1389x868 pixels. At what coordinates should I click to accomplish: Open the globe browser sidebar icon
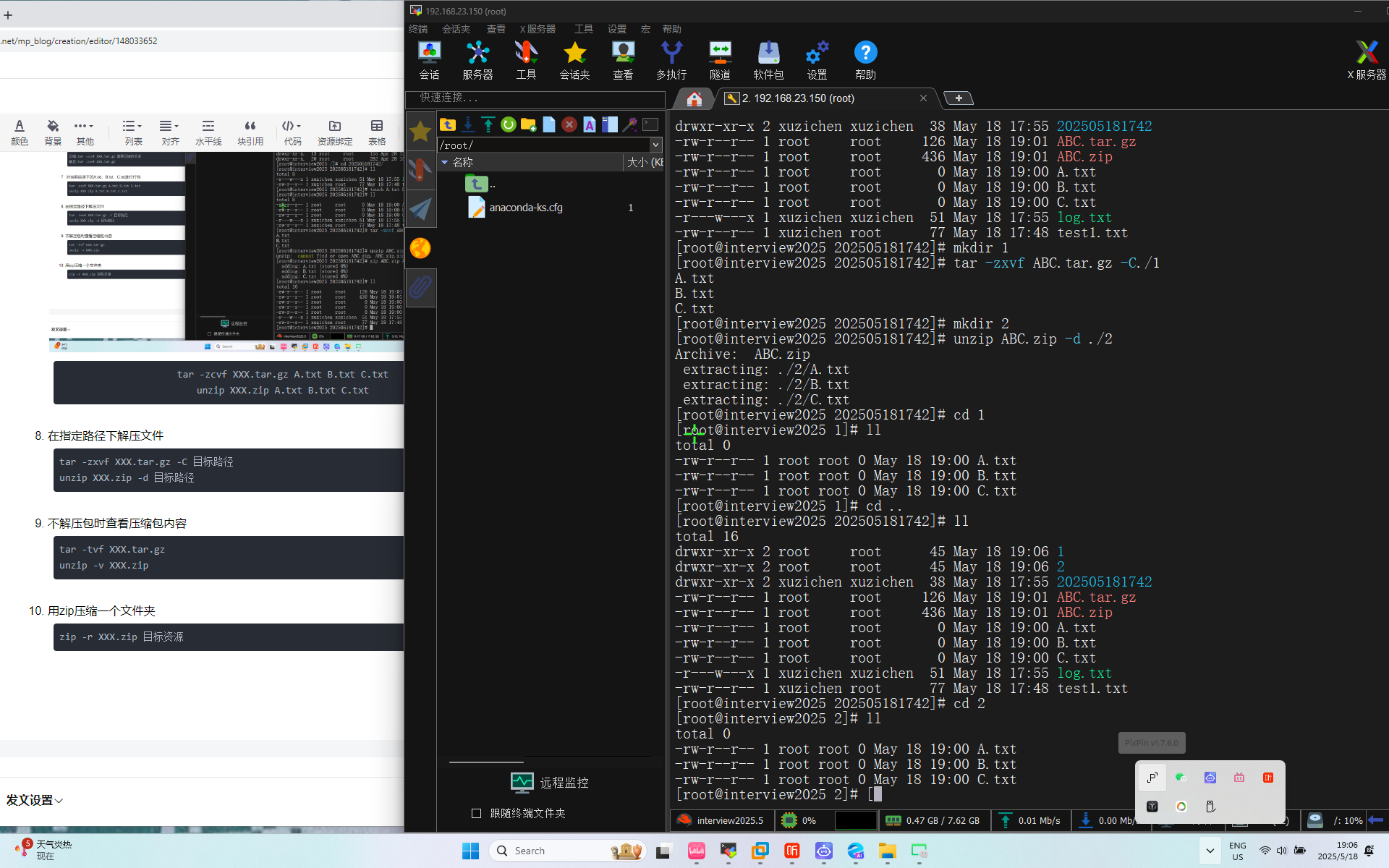(420, 248)
